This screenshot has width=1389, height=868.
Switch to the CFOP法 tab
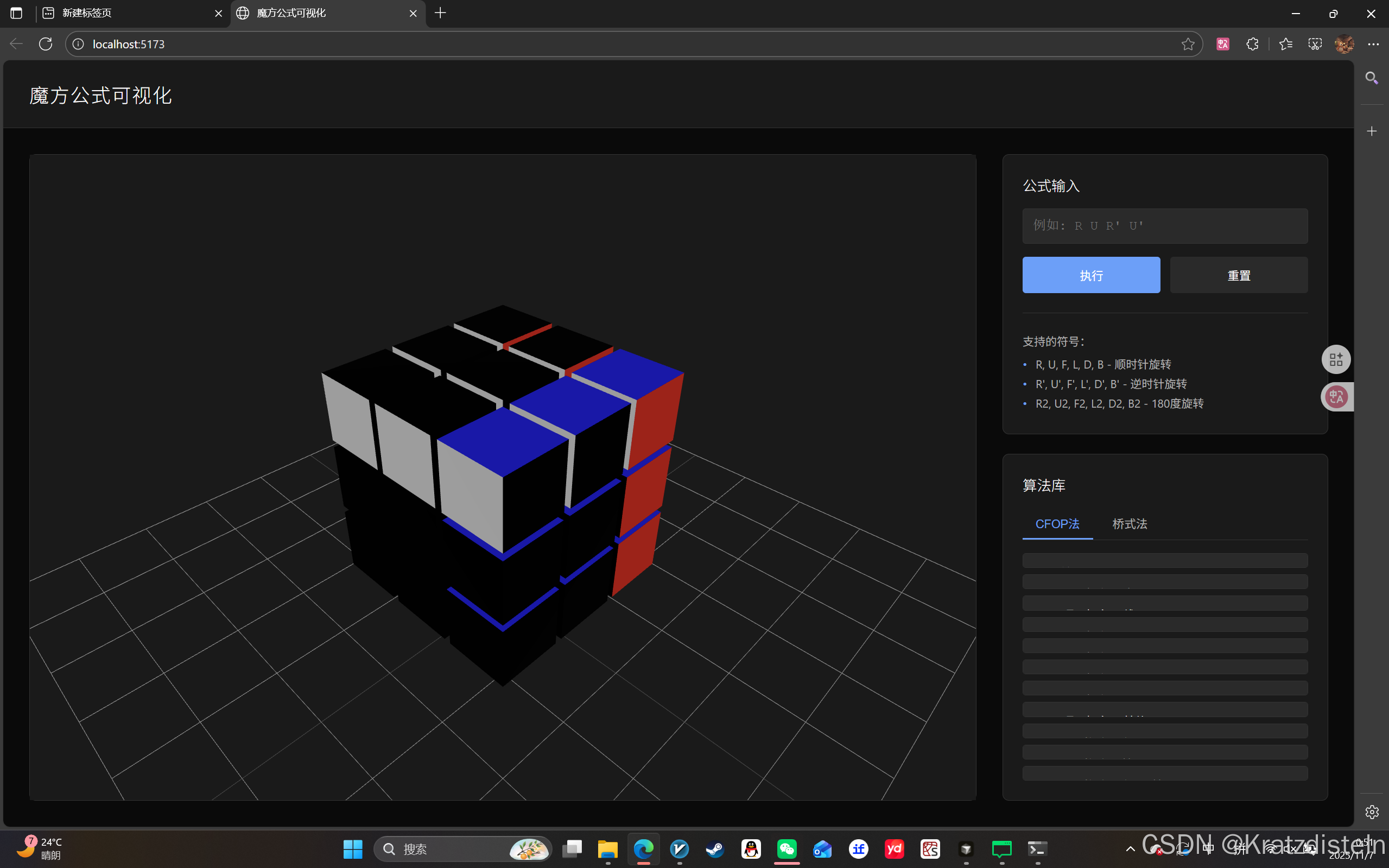(x=1057, y=523)
